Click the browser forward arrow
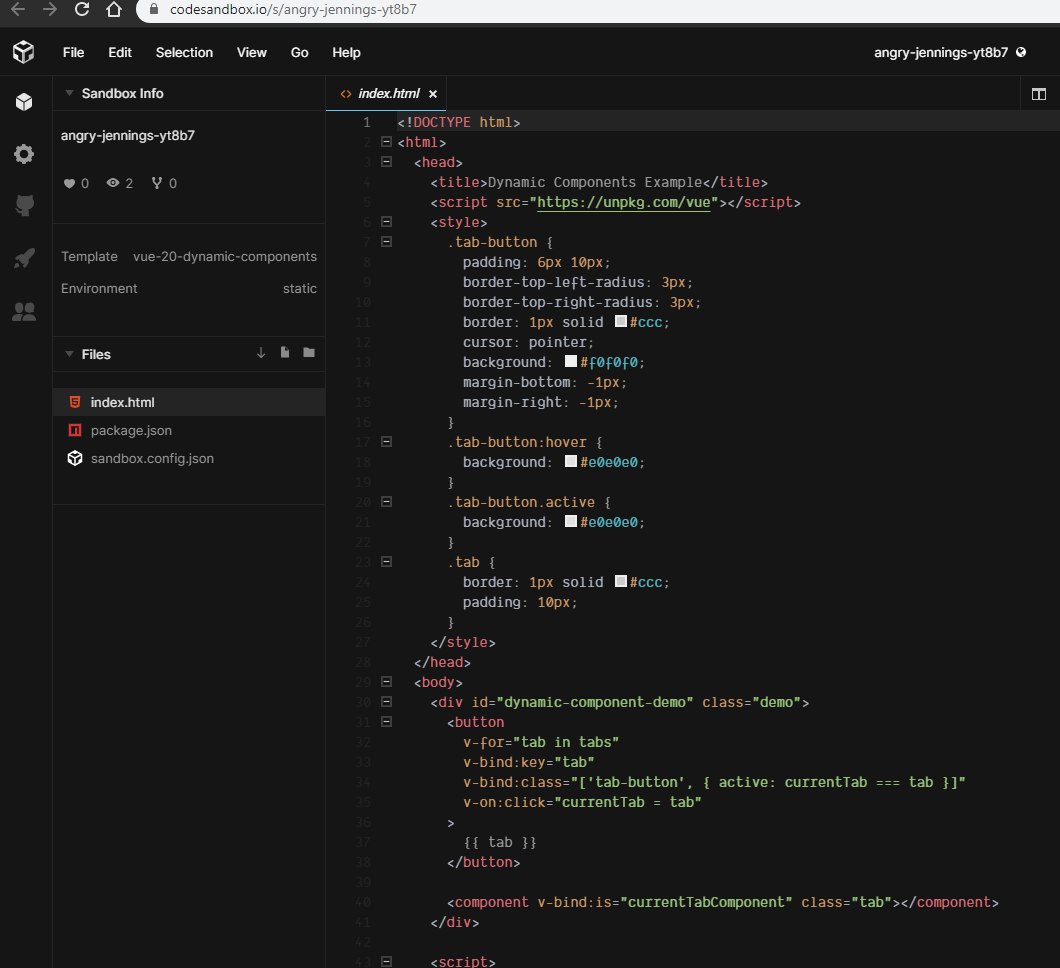1060x968 pixels. pos(49,9)
